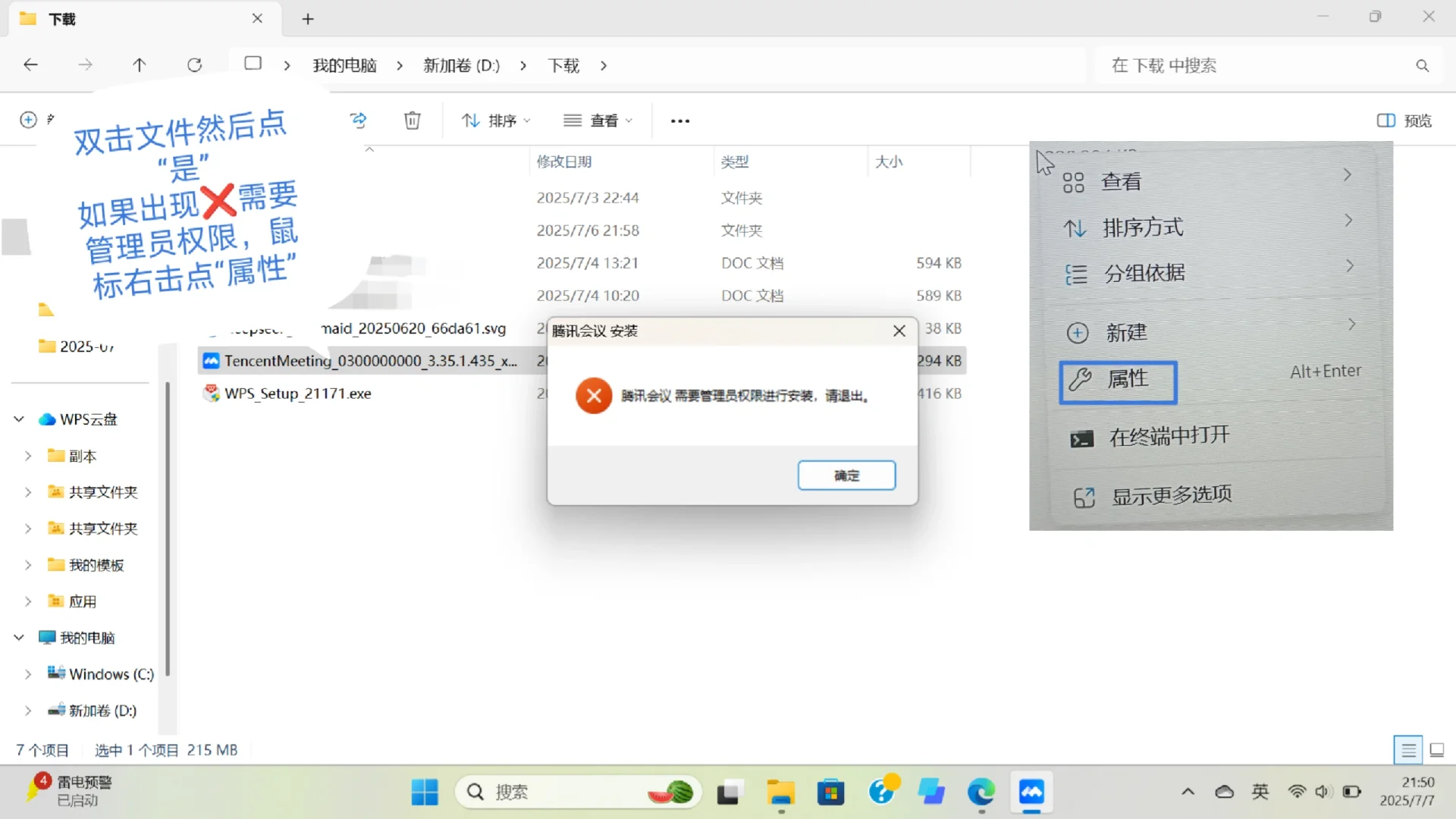Click the 确定 button in the install dialog

tap(846, 475)
